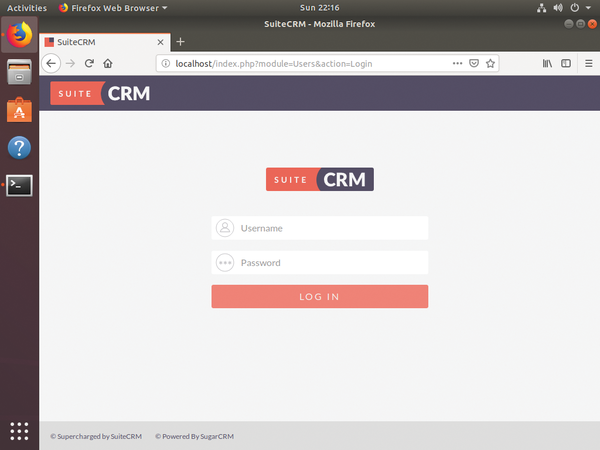Screen dimensions: 600x450
Task: Click the user avatar icon in Username field
Action: click(225, 228)
